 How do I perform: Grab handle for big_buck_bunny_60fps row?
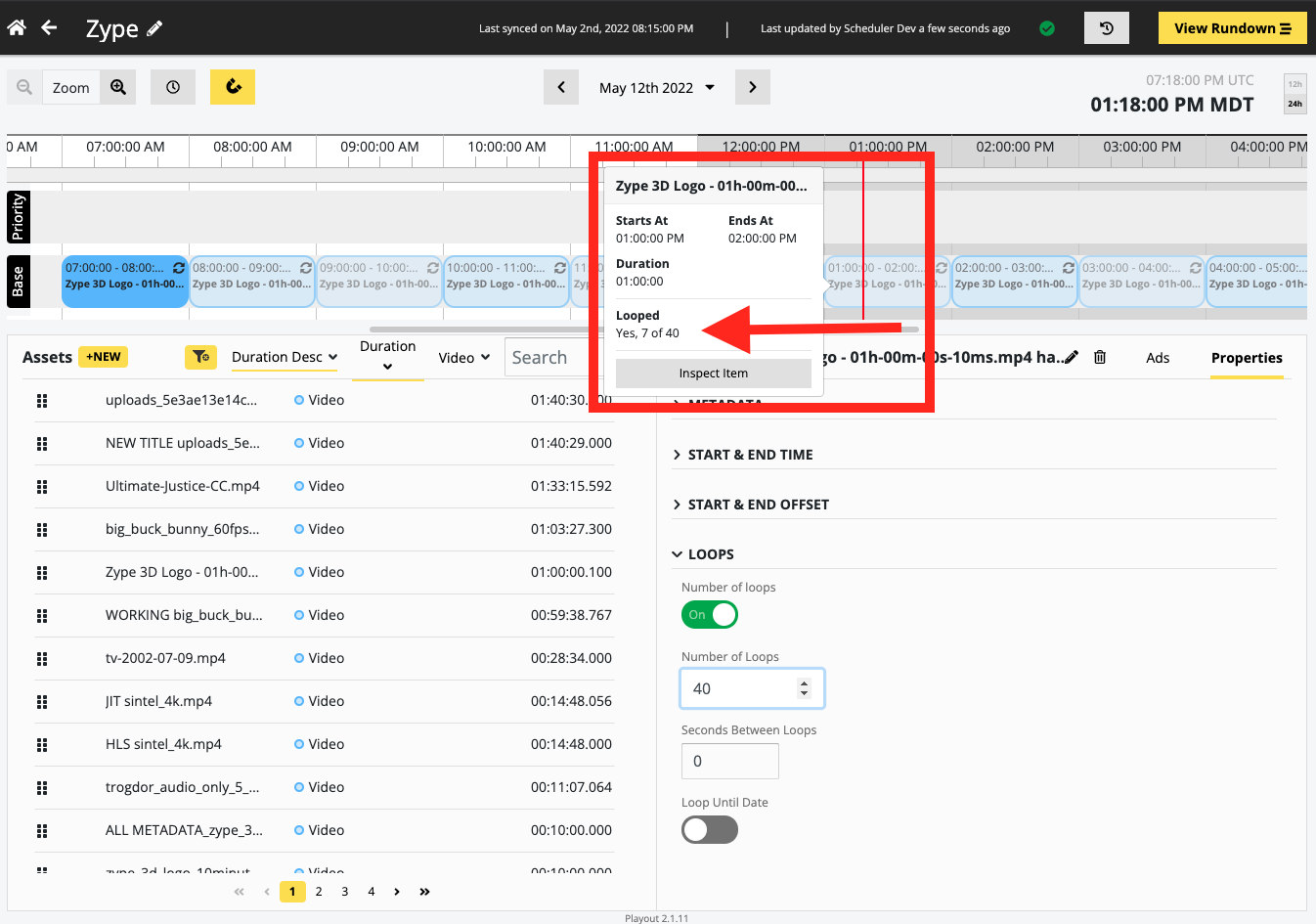42,529
